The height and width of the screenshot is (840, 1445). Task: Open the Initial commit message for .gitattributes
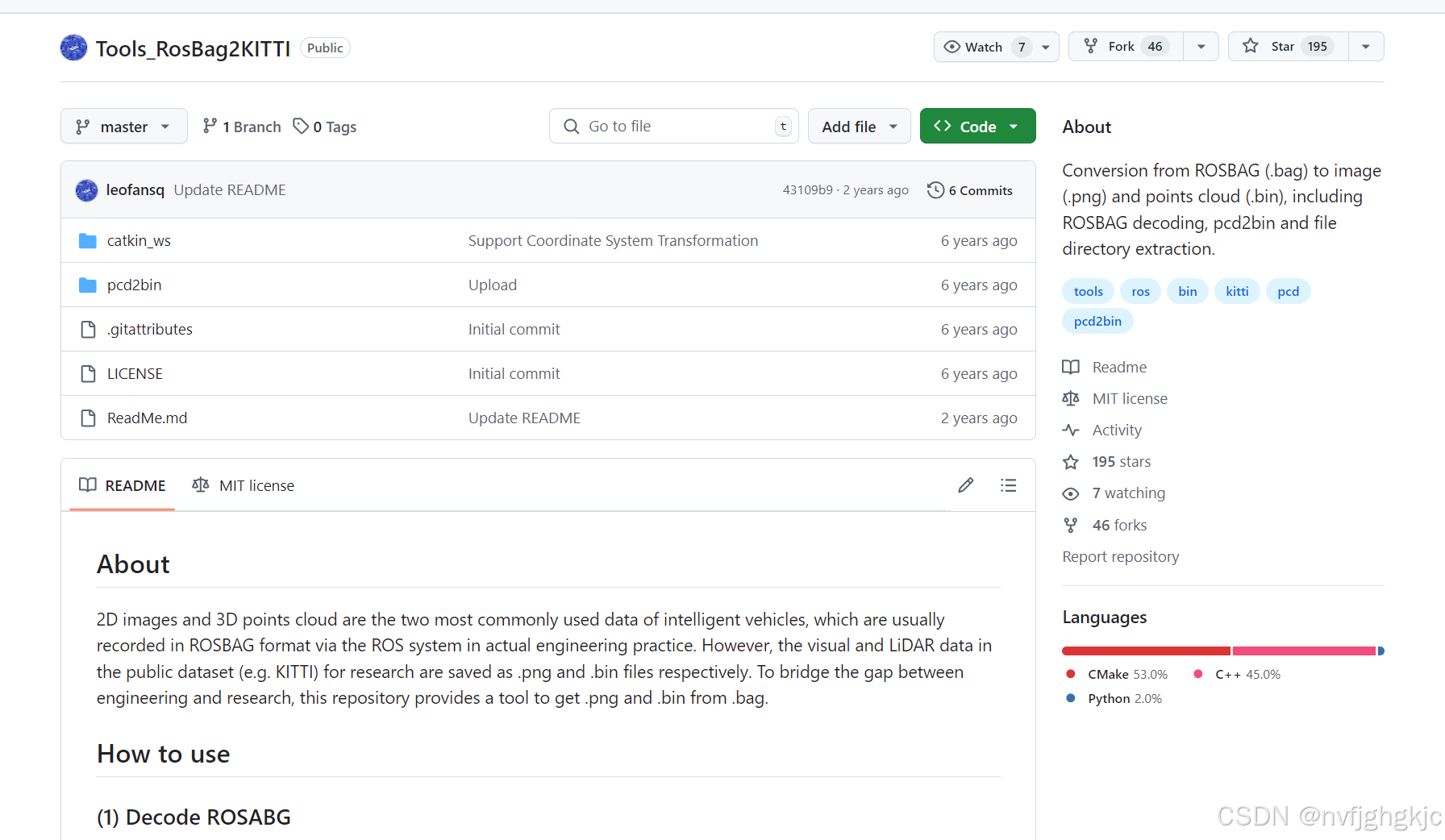point(514,330)
